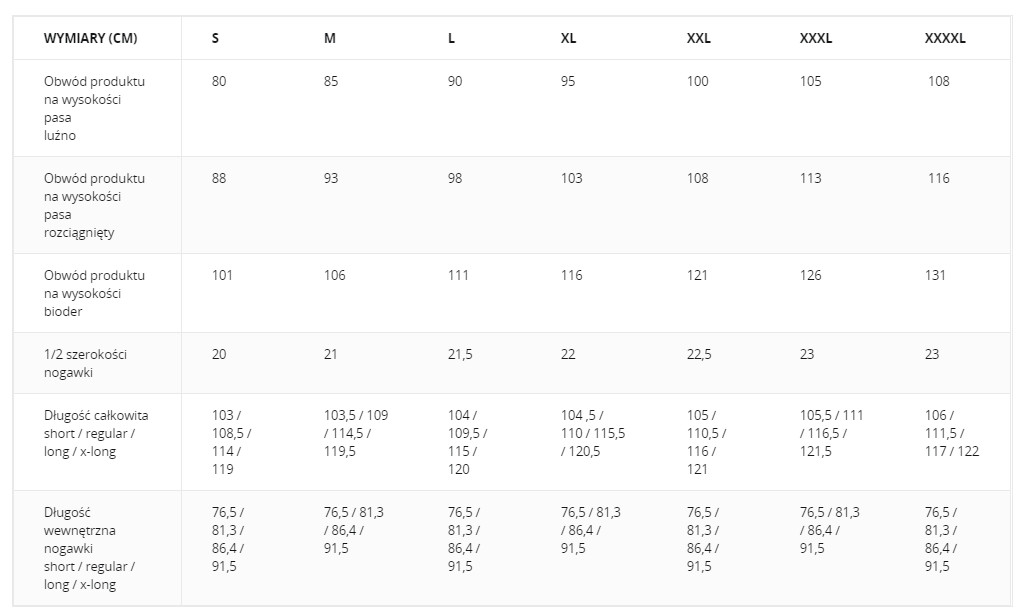Viewport: 1028px width, 616px height.
Task: Select the value 108 in the XXXXL column
Action: [x=938, y=82]
